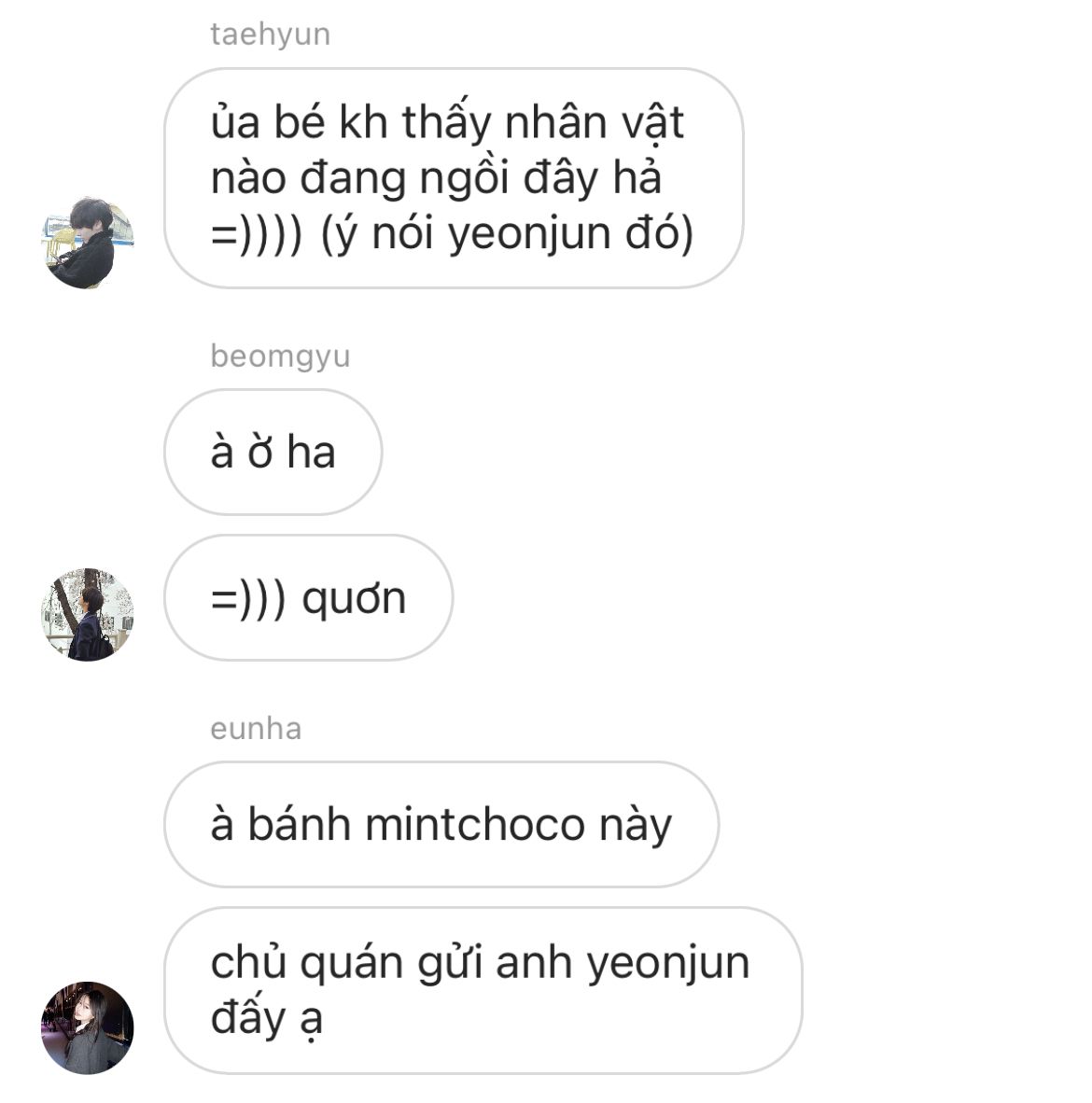The image size is (1092, 1103).
Task: Tap 'ủa bé kh thấy' text line
Action: click(x=352, y=120)
